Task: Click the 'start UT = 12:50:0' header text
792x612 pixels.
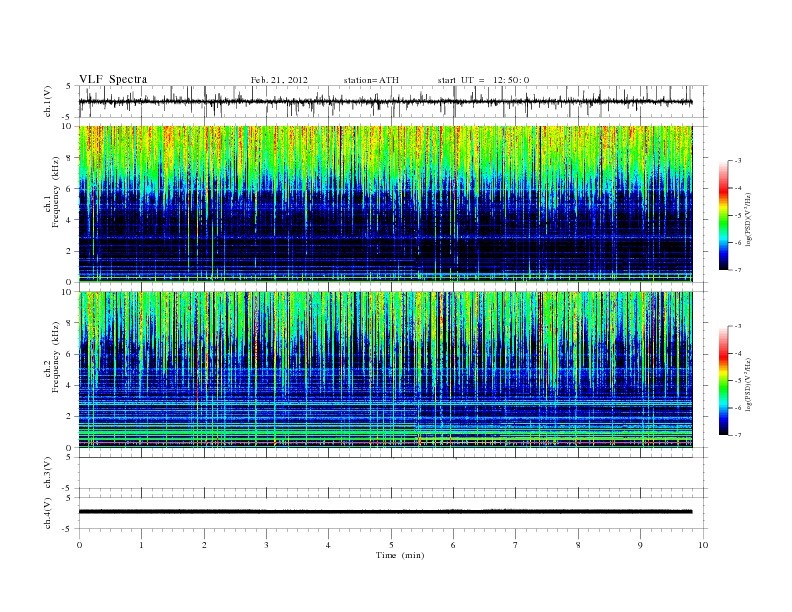Action: [x=483, y=80]
